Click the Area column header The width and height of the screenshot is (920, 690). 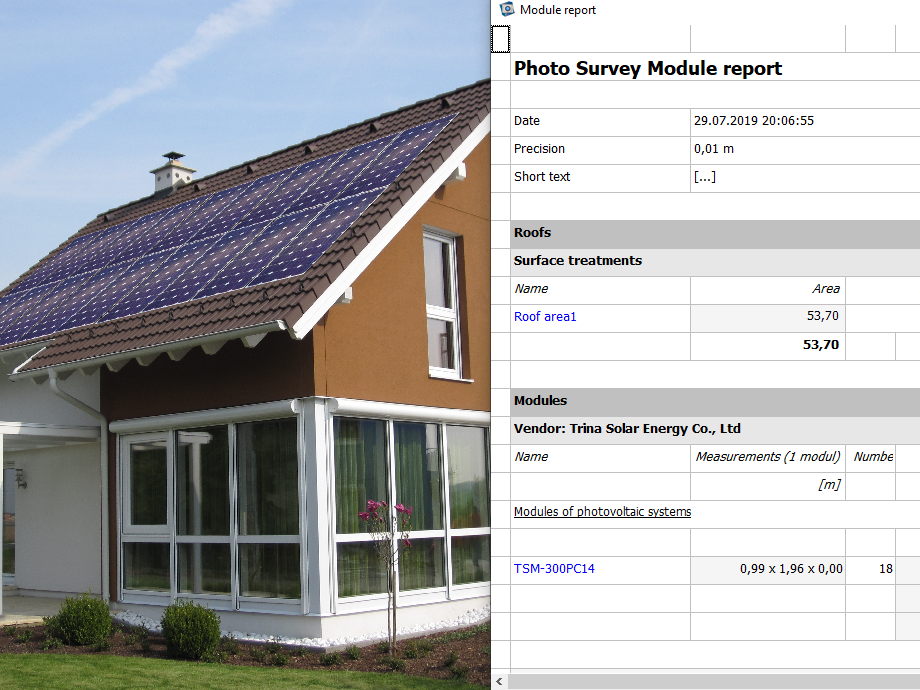(x=825, y=289)
